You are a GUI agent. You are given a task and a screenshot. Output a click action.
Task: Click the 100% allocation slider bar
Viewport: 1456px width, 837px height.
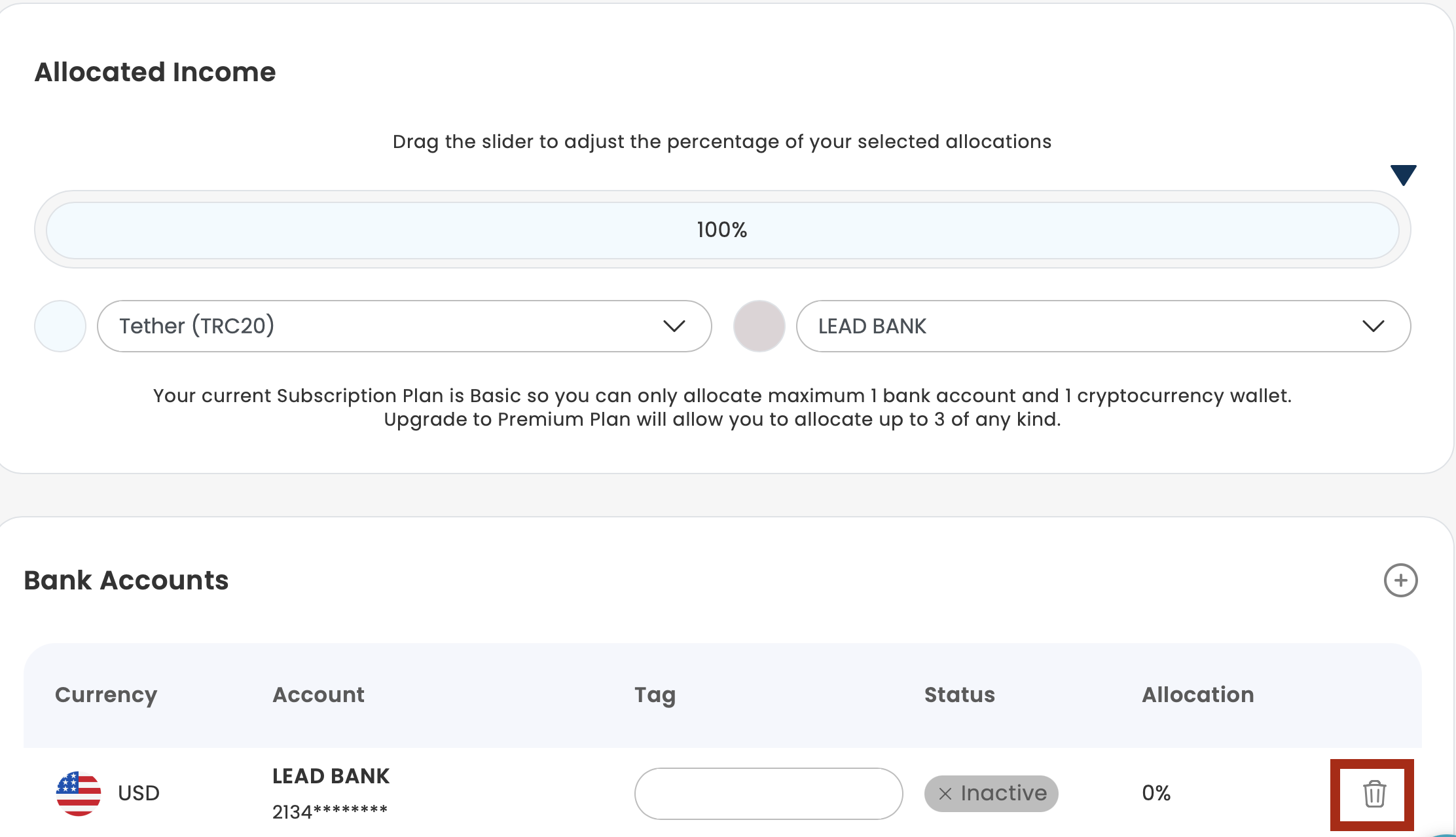tap(722, 230)
